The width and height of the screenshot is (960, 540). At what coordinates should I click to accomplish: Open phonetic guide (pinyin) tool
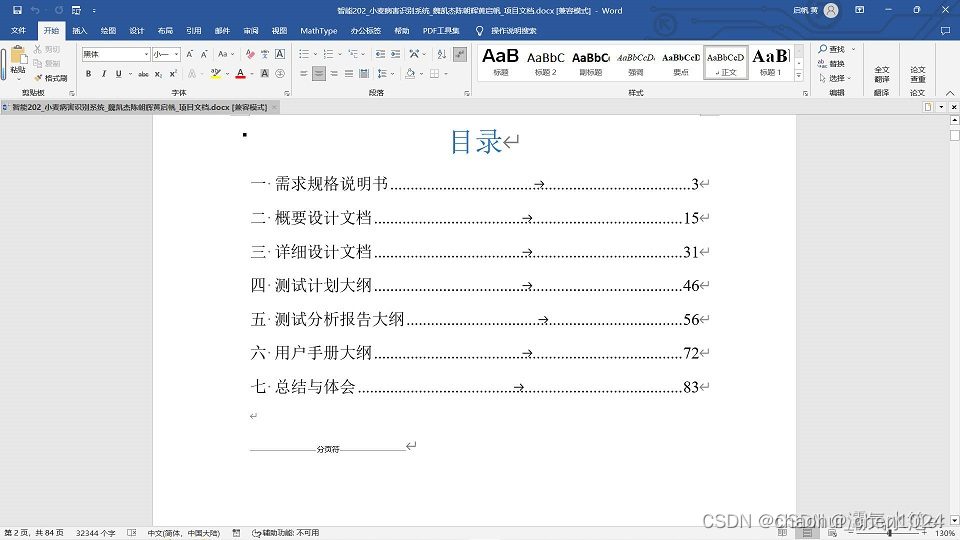click(x=264, y=54)
